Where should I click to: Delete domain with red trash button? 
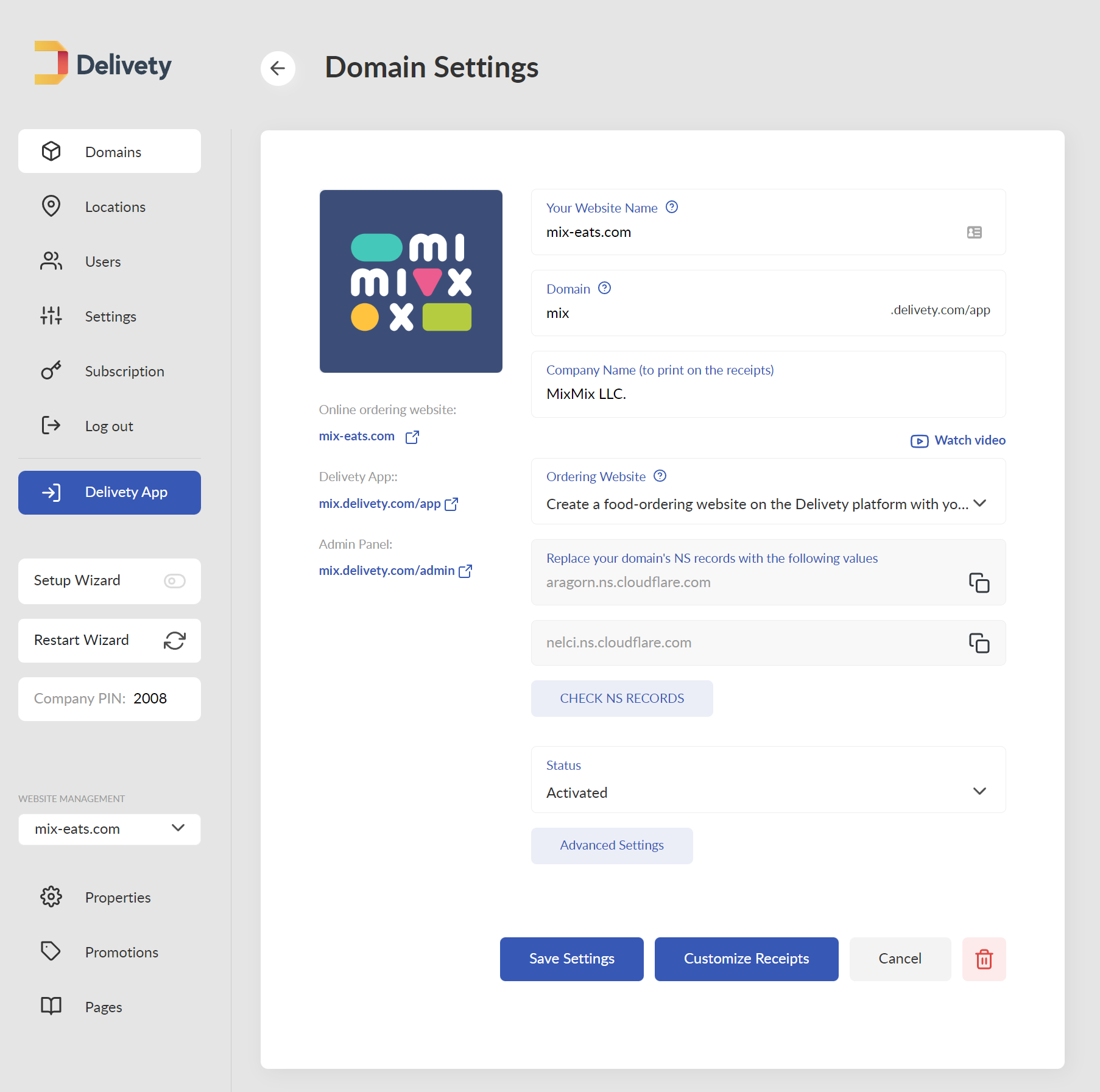984,959
